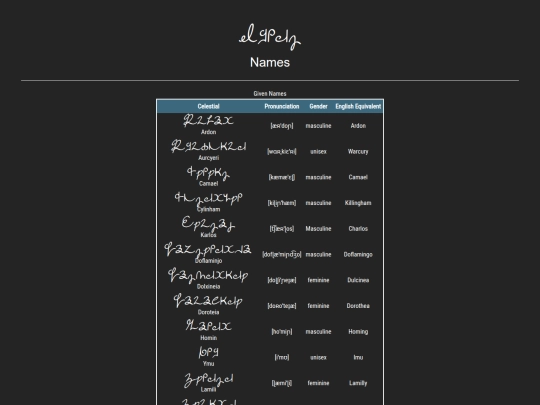This screenshot has width=540, height=405.
Task: Click the feminine gender cell in Doroteia row
Action: click(x=318, y=306)
